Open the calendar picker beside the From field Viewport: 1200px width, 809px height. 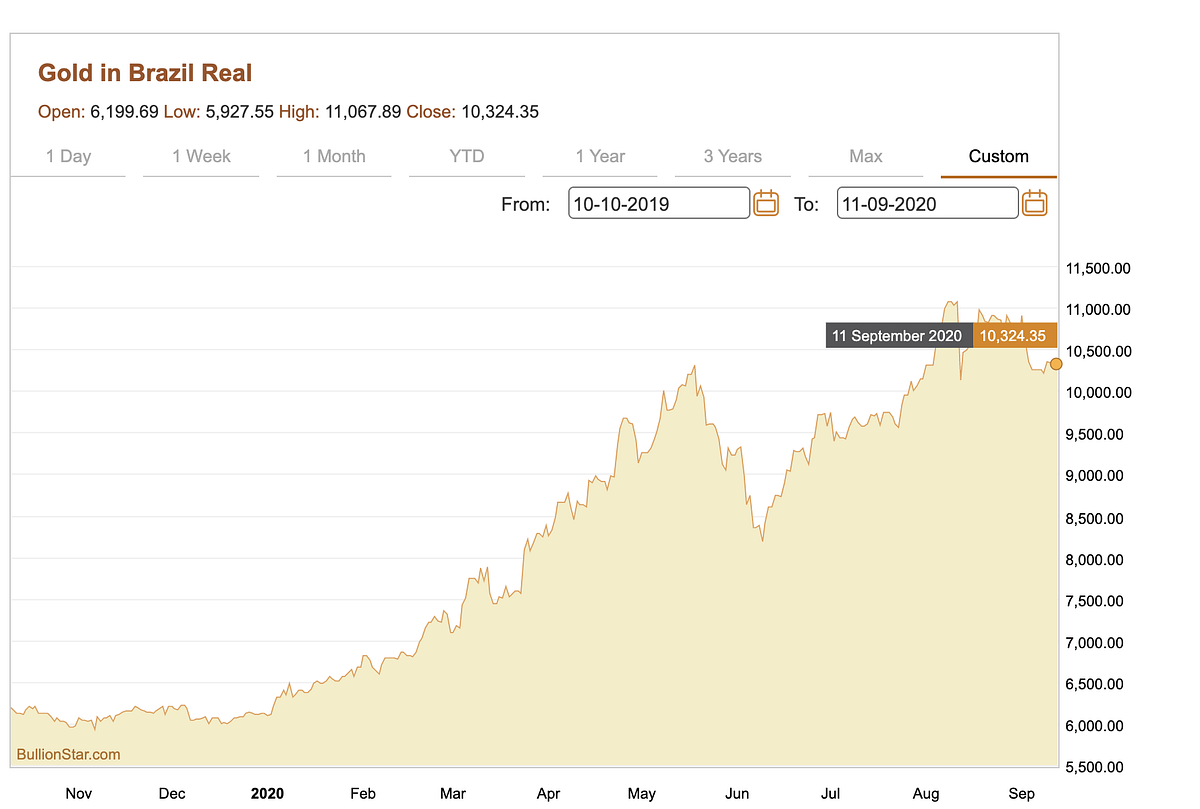point(766,203)
